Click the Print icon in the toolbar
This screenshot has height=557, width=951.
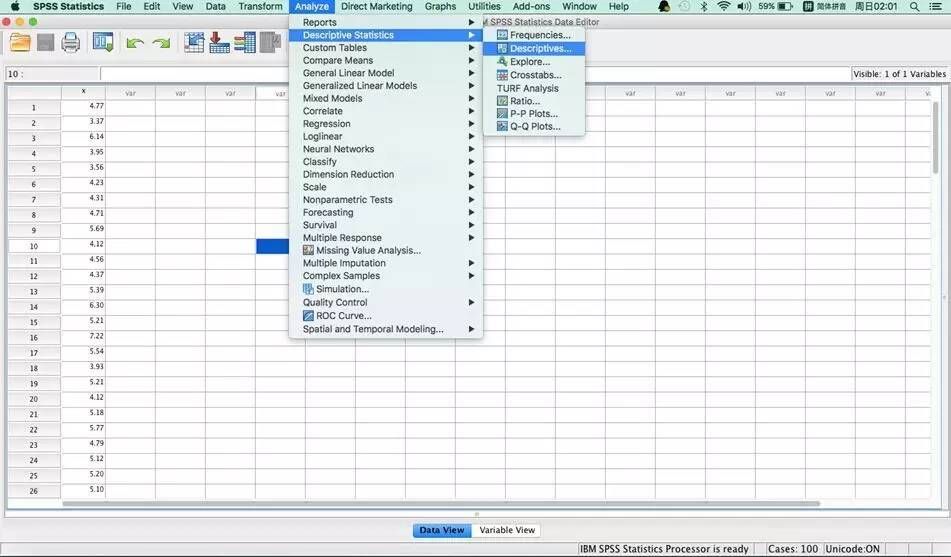[x=71, y=43]
